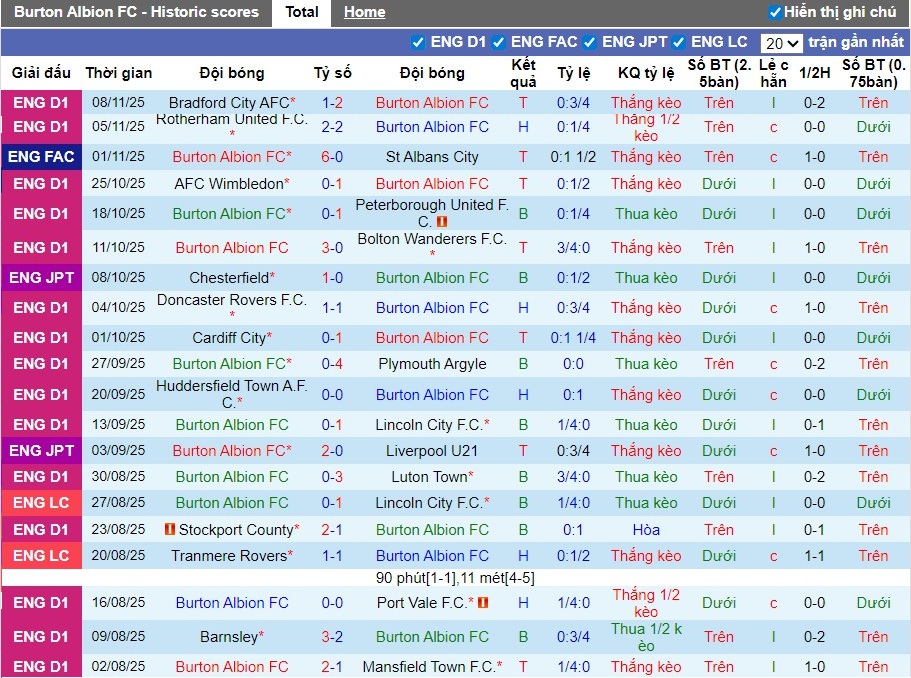This screenshot has height=678, width=911.
Task: Toggle the Hiển thị ghi chú checkbox
Action: coord(774,12)
